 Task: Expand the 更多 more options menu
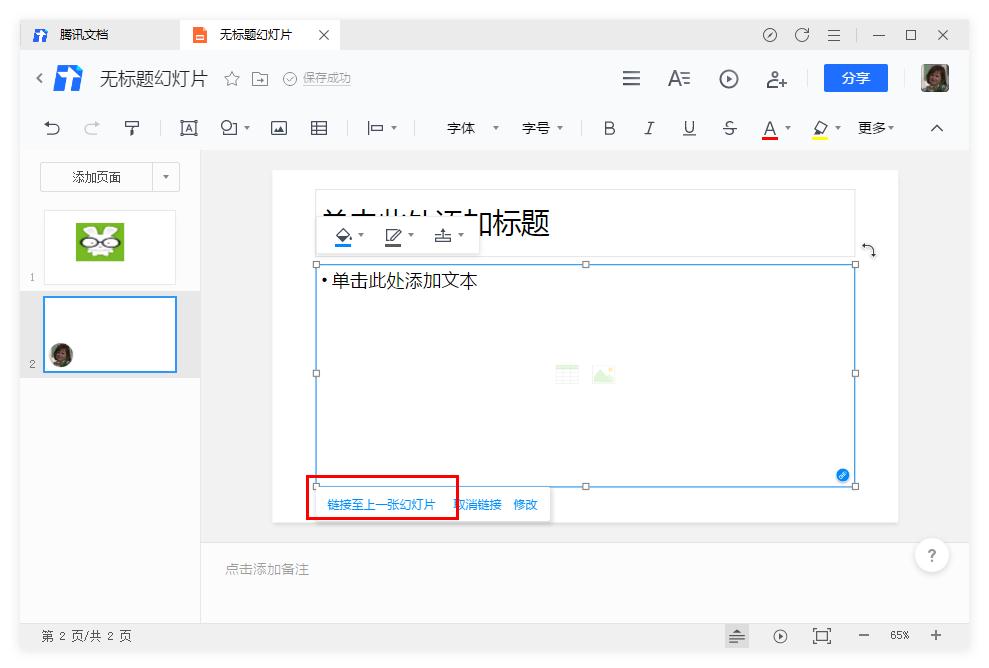point(871,128)
